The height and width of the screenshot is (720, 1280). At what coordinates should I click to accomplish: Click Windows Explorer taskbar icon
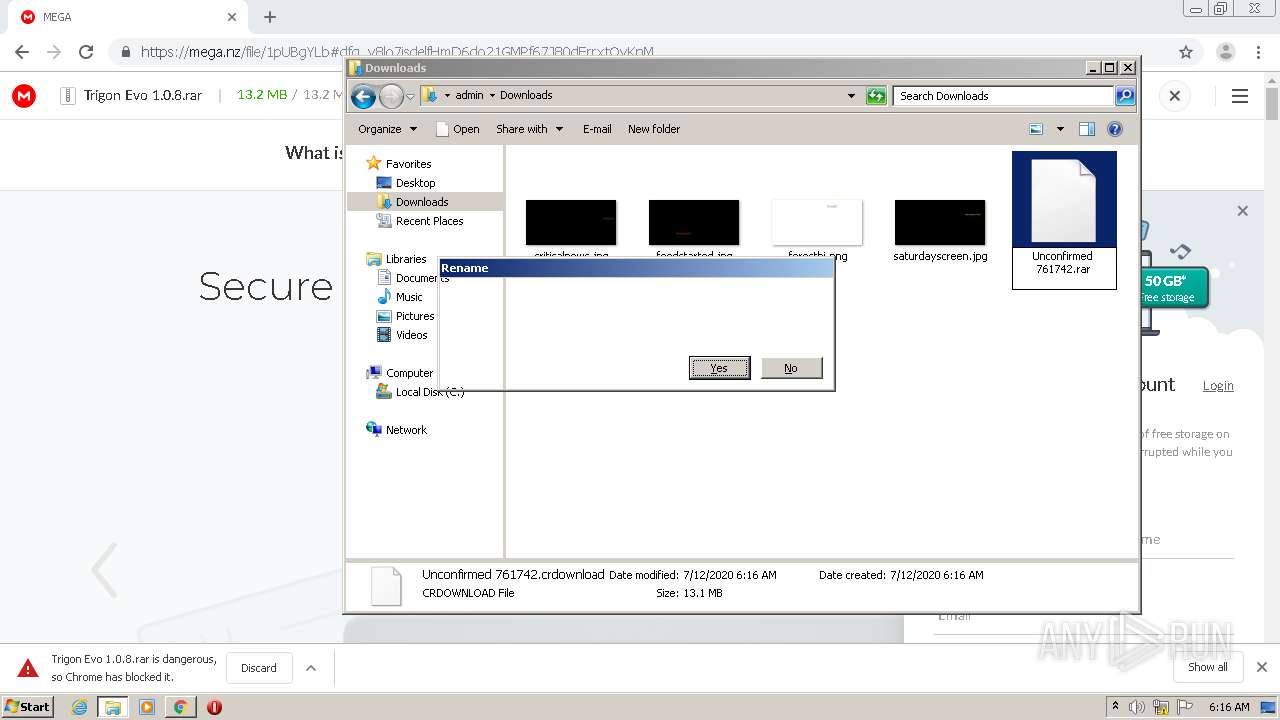click(x=113, y=707)
